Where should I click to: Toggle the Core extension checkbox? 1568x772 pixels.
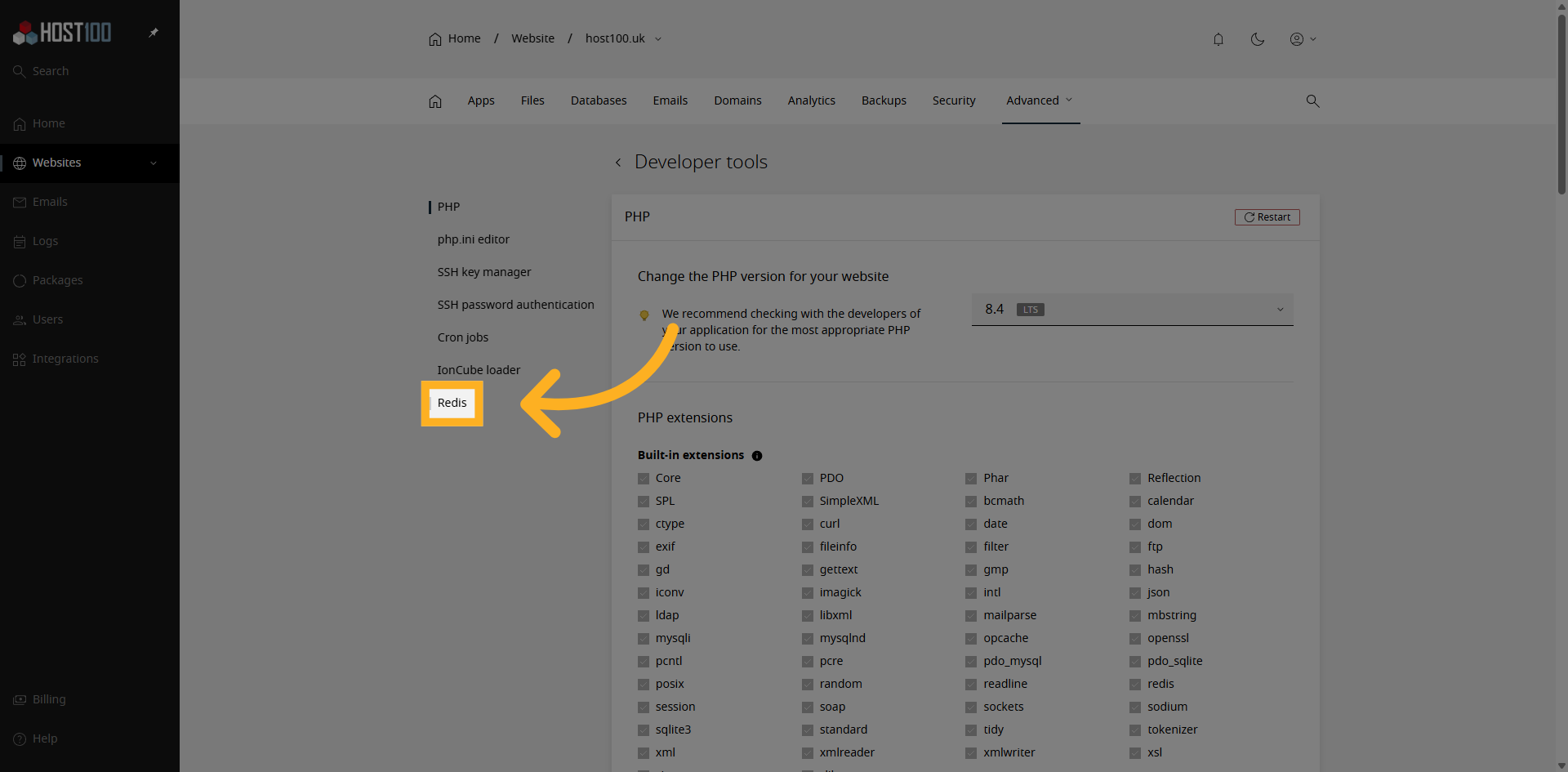[x=644, y=479]
